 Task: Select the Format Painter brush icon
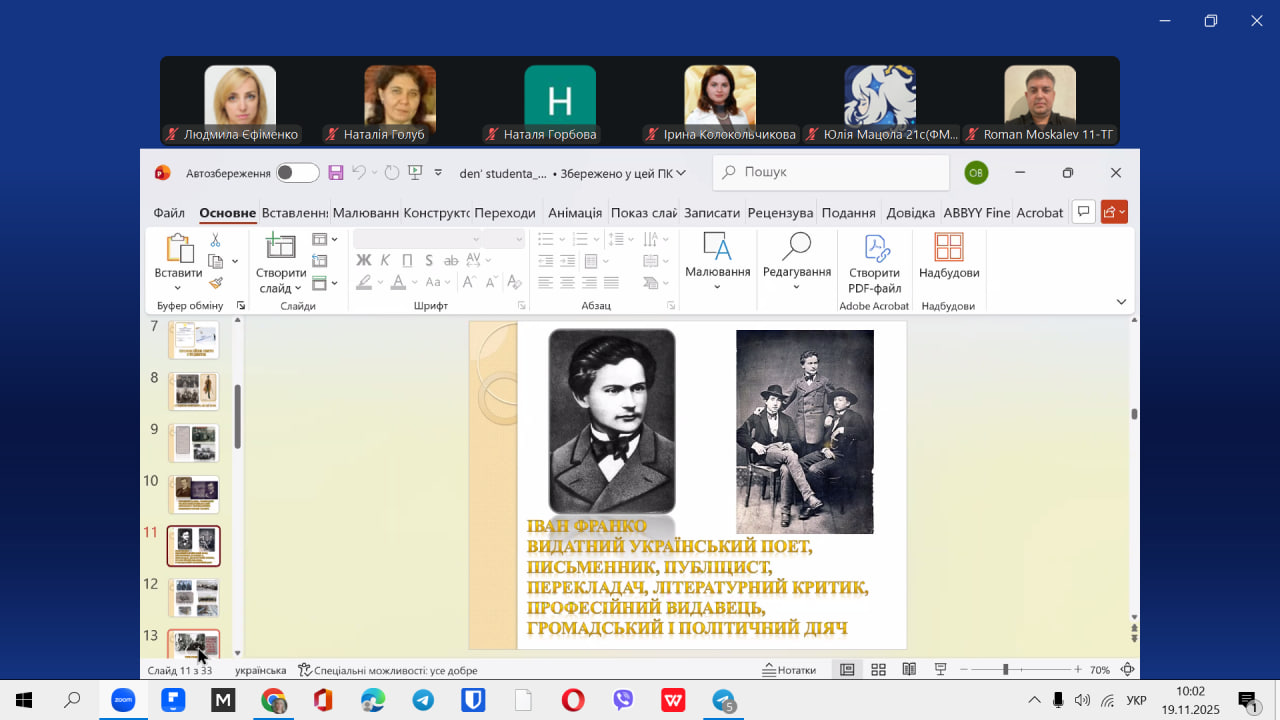[215, 283]
